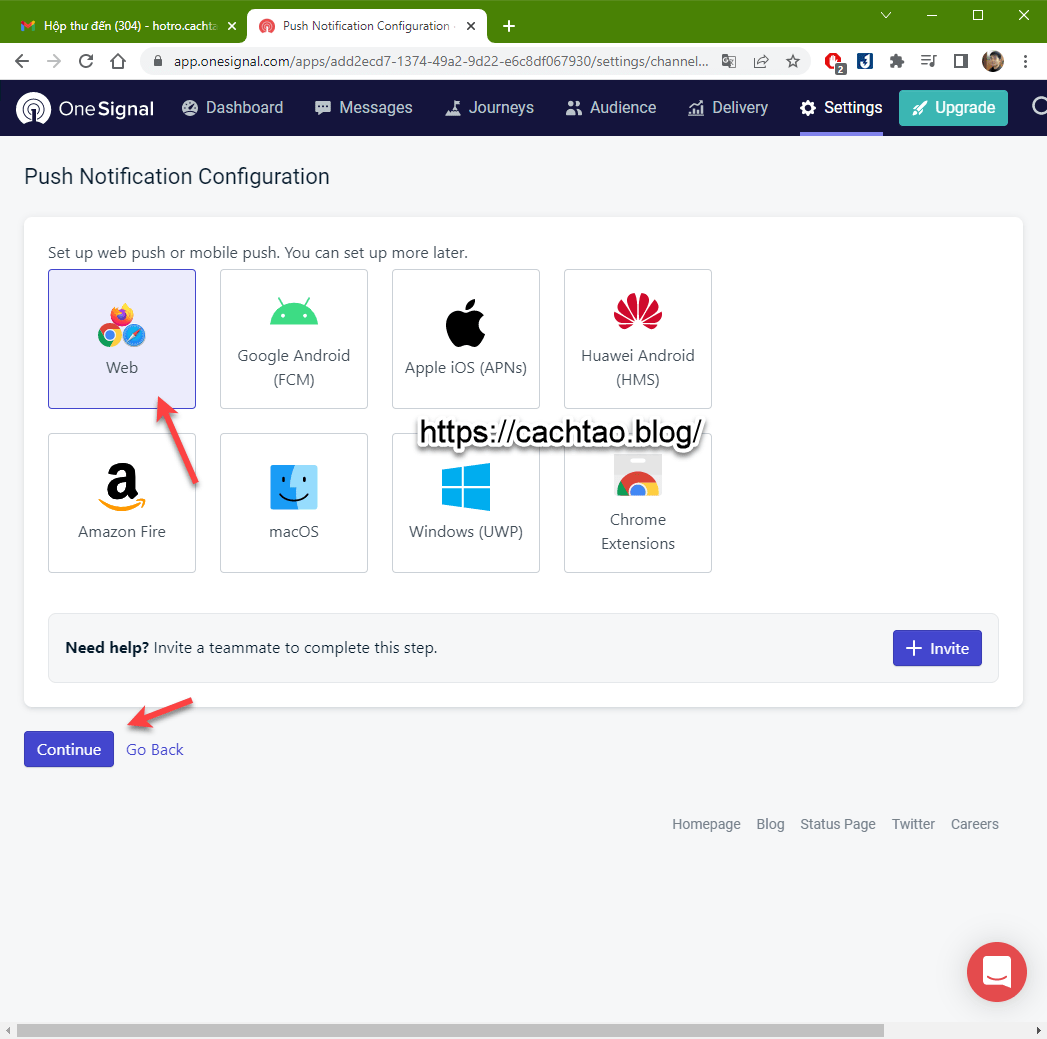Open a new browser tab

(x=509, y=26)
